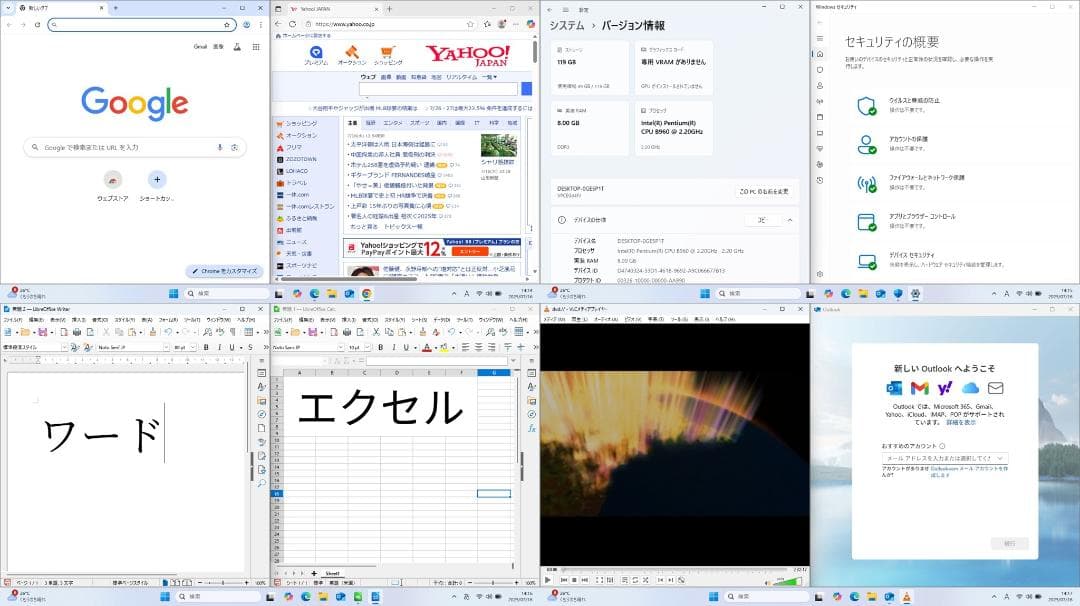Toggle random playback in VLC player

coord(644,580)
